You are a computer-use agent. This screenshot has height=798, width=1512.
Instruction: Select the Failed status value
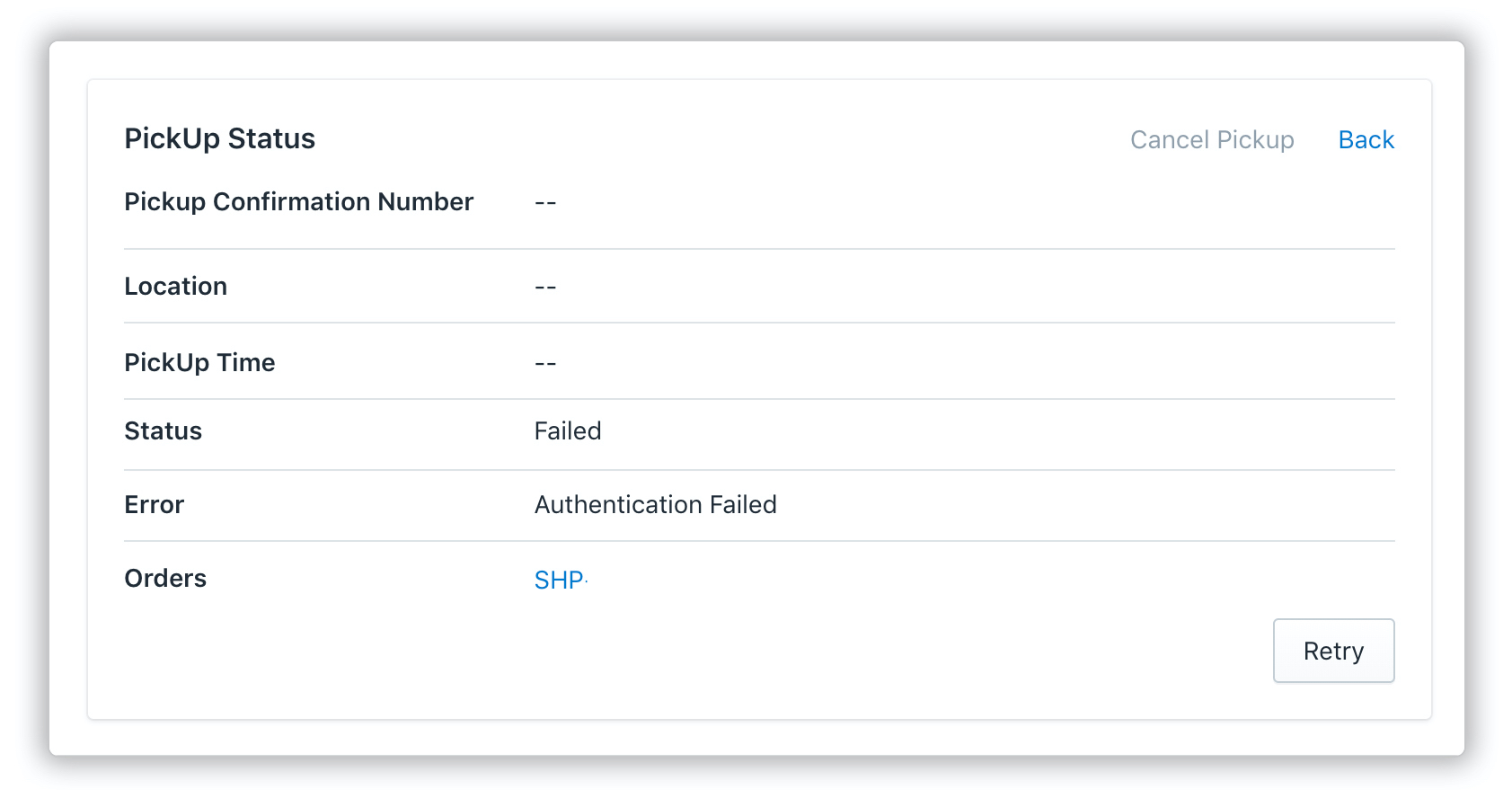click(x=567, y=431)
